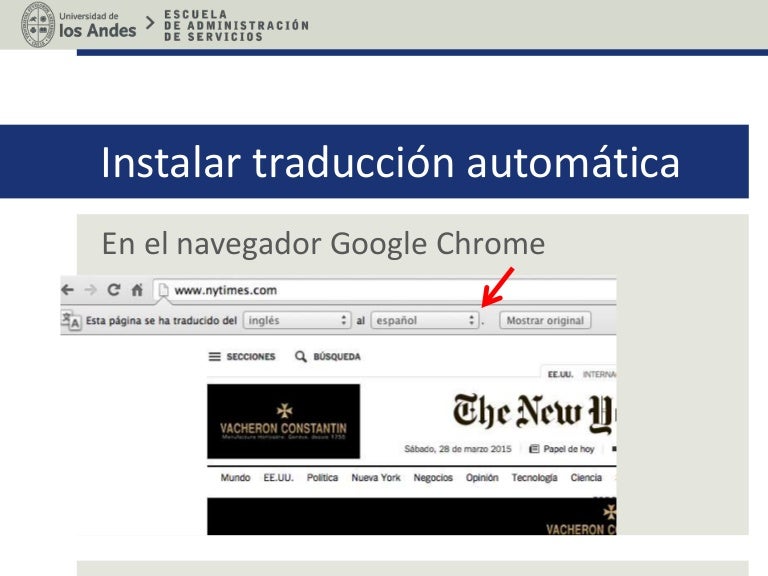This screenshot has height=576, width=768.
Task: Open the Tecnología section
Action: click(x=534, y=478)
